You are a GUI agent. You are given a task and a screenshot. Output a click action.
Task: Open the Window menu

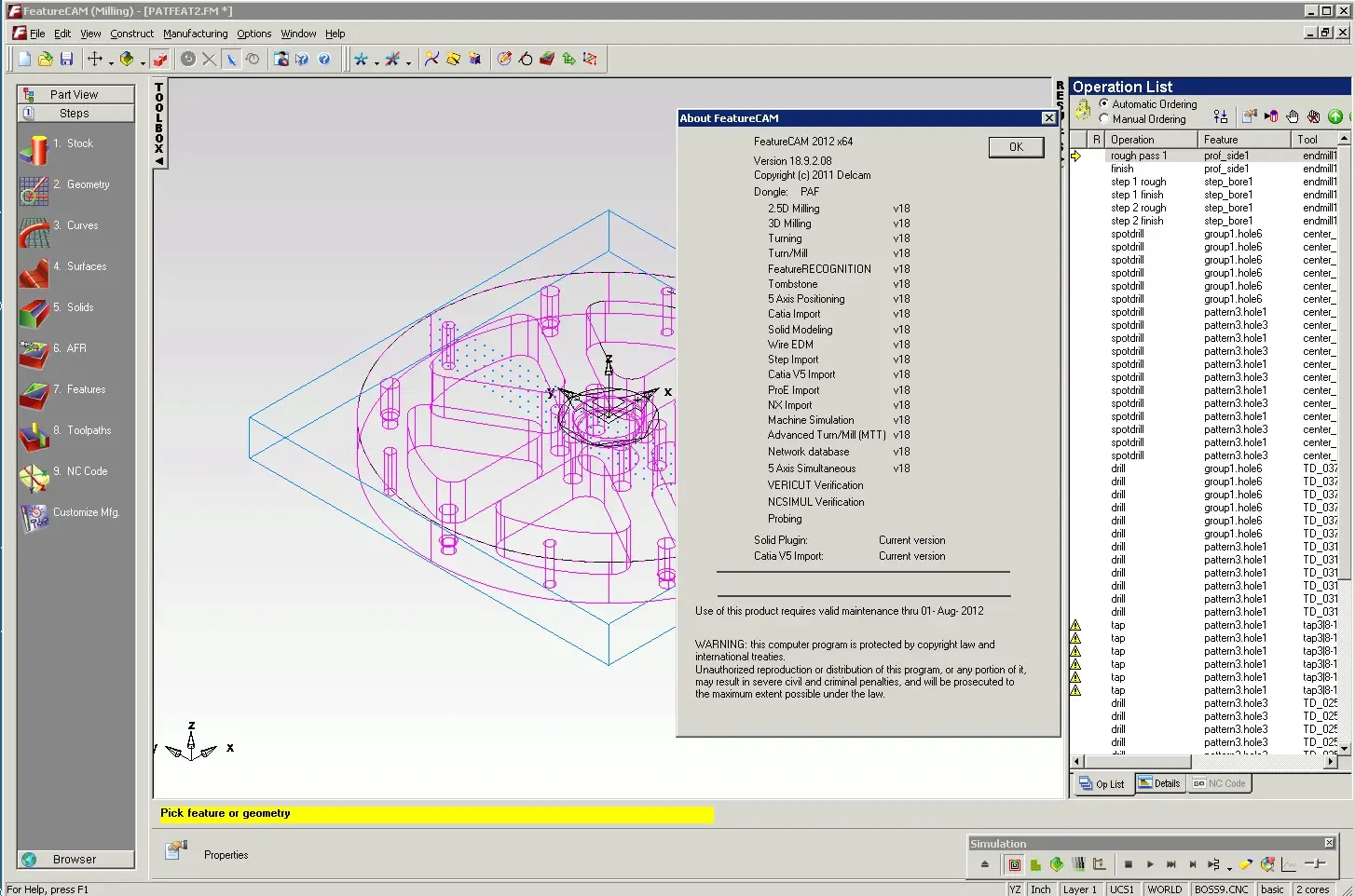pyautogui.click(x=298, y=34)
